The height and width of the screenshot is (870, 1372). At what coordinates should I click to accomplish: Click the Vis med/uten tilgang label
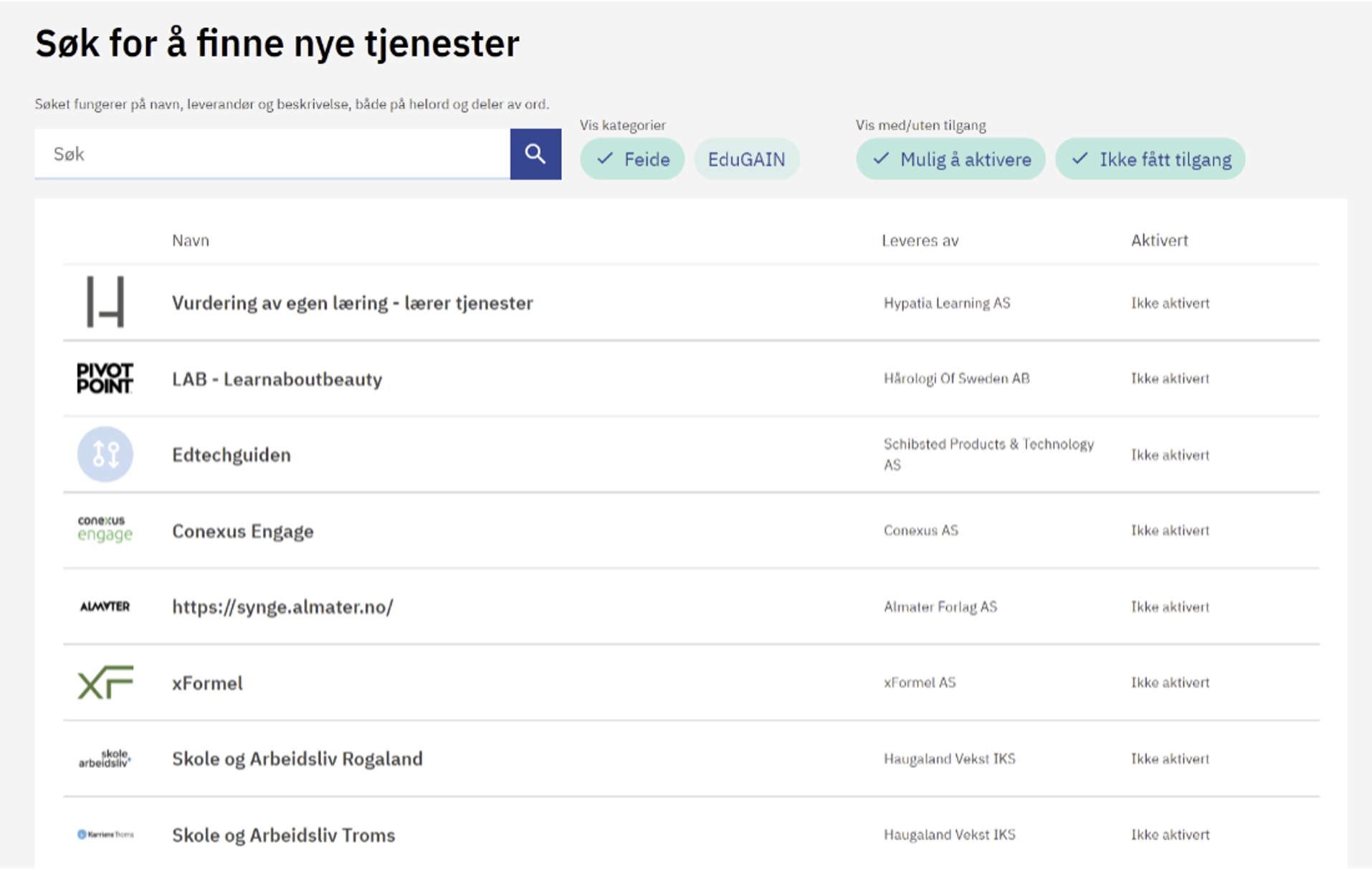(921, 125)
